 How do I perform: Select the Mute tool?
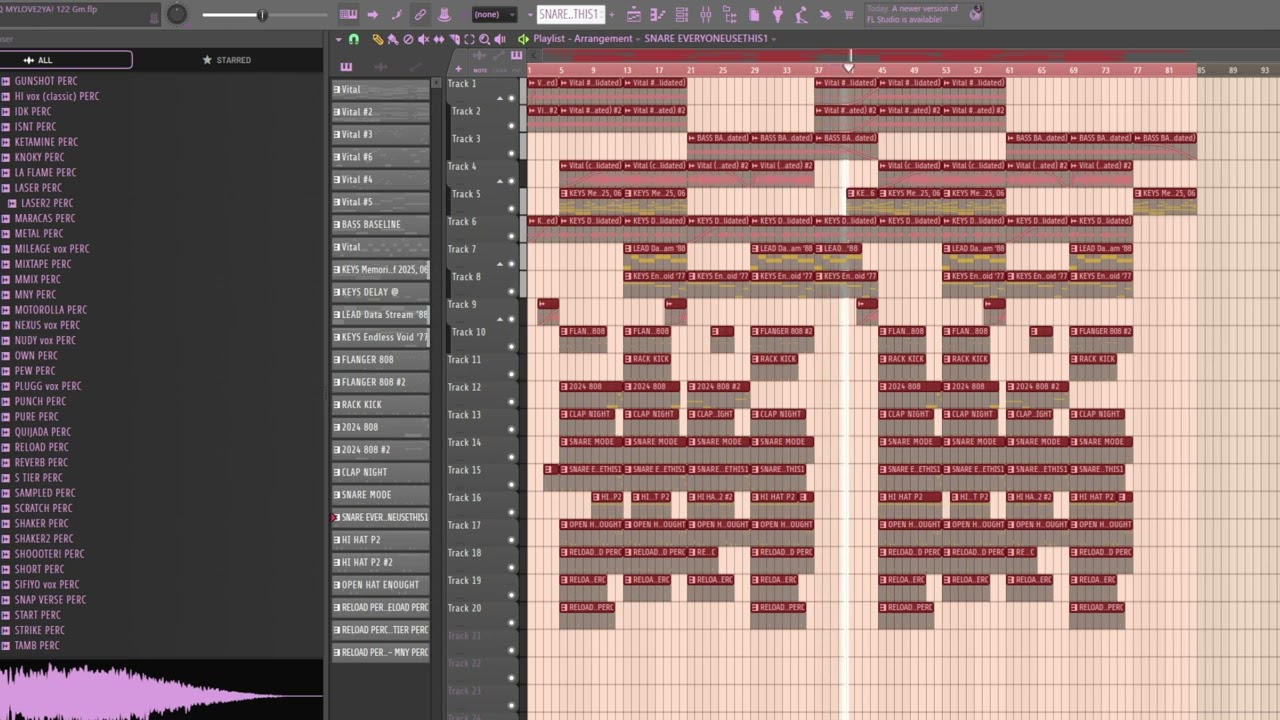423,39
